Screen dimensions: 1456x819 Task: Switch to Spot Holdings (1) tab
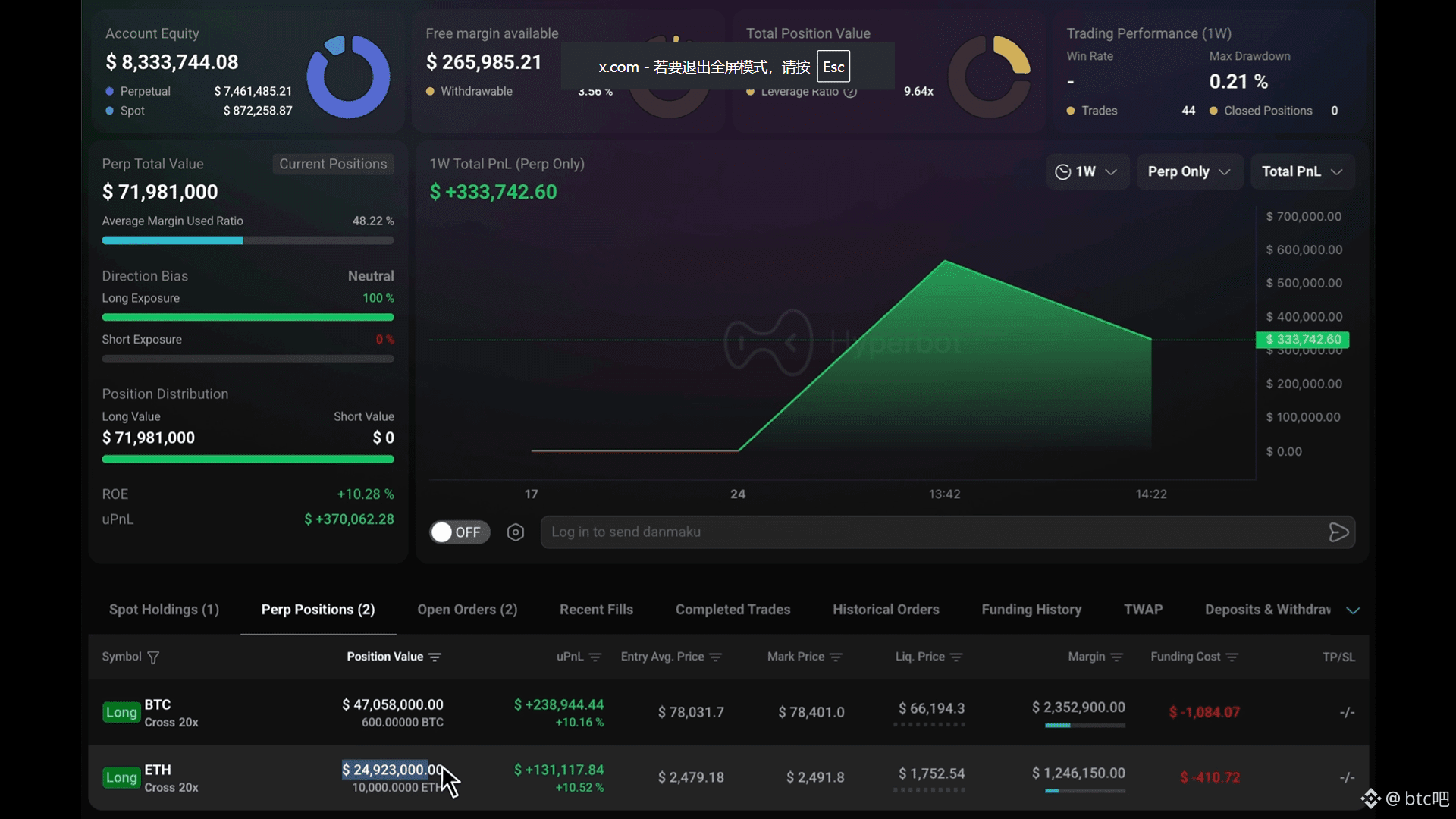click(164, 610)
